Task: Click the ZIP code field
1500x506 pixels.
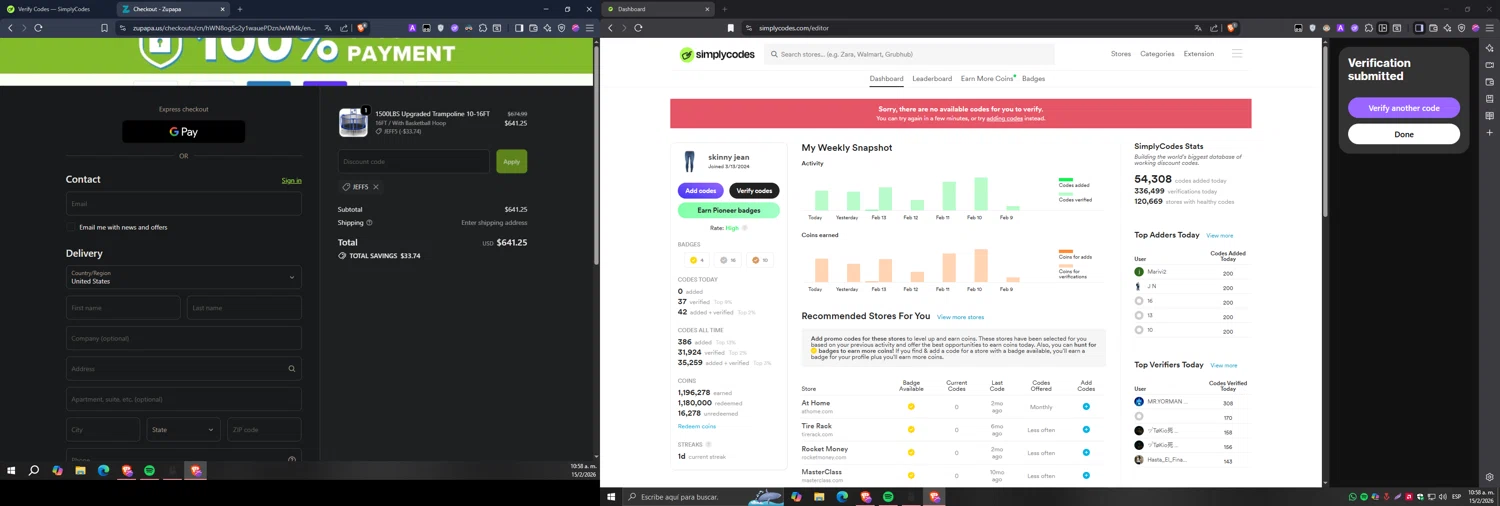Action: coord(264,430)
